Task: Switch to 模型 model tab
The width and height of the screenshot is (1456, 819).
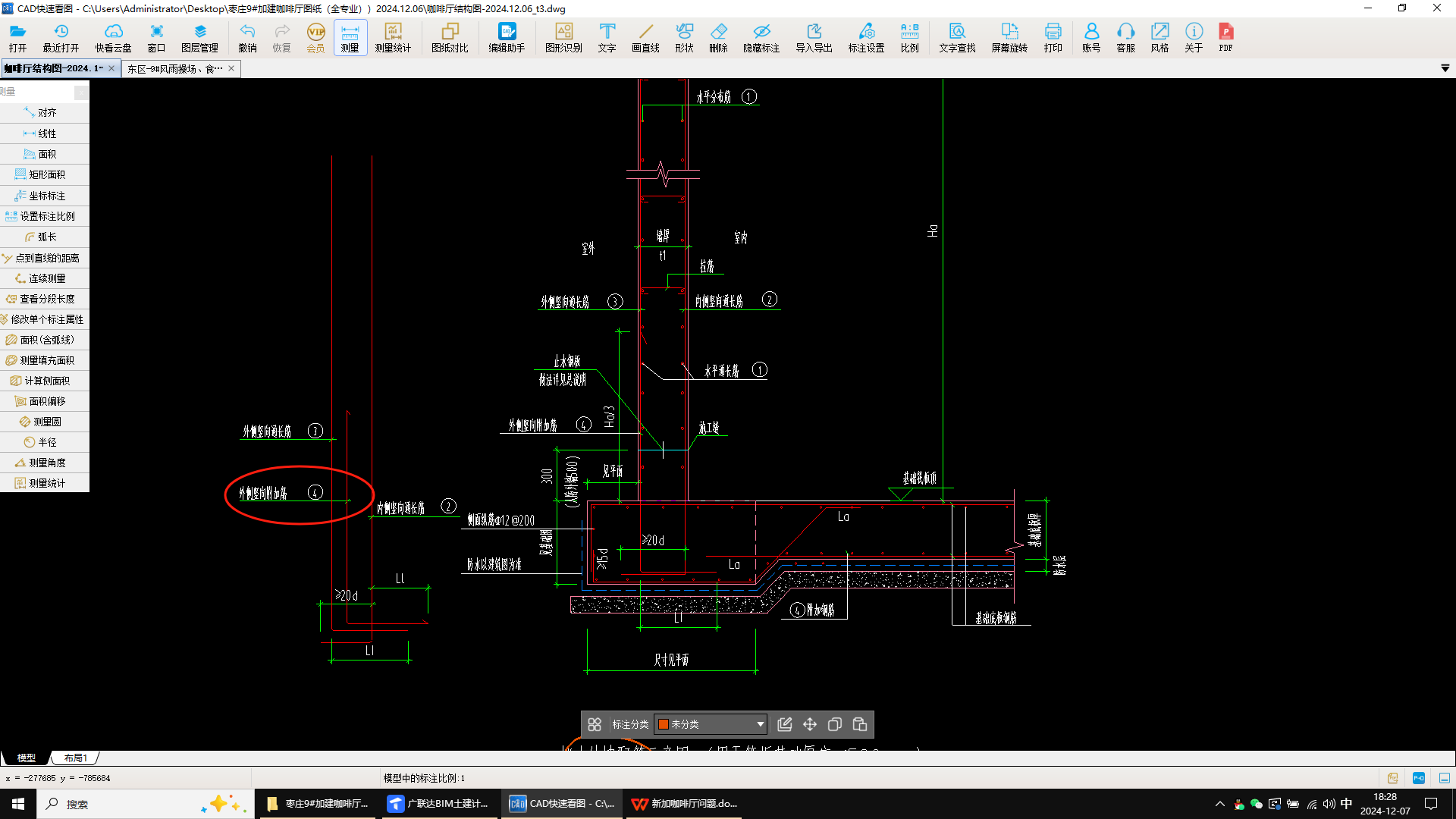Action: click(27, 758)
